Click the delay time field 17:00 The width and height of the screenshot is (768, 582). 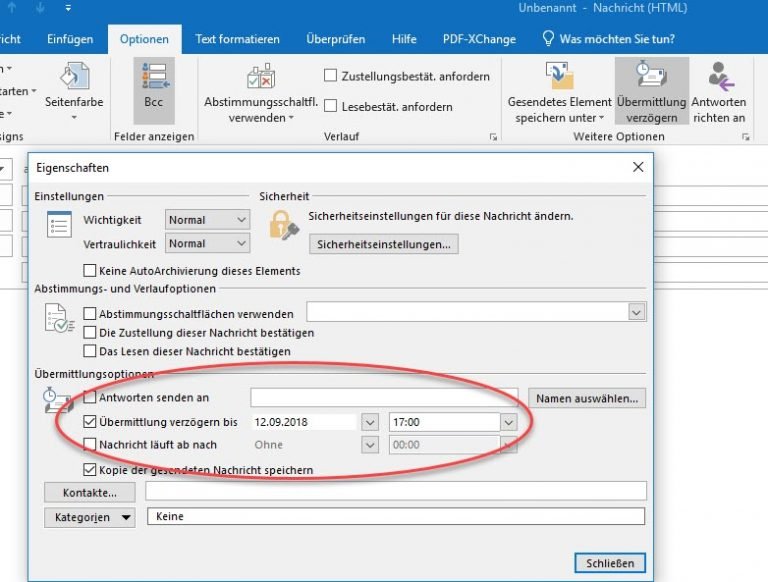(x=444, y=422)
